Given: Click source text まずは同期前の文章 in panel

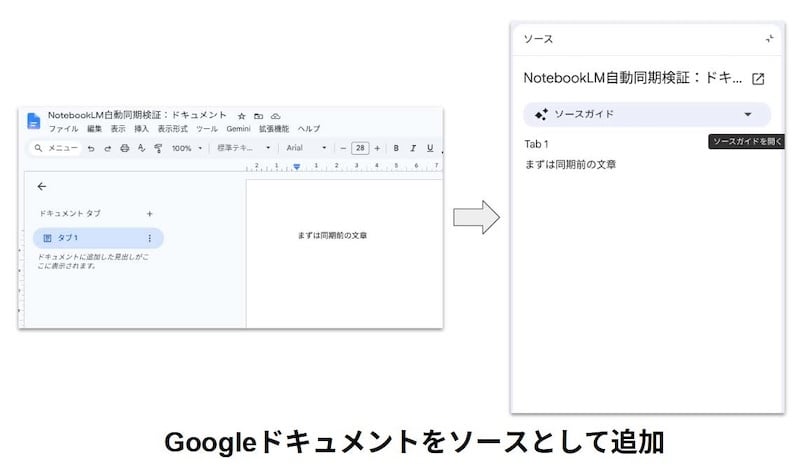Looking at the screenshot, I should (x=570, y=165).
